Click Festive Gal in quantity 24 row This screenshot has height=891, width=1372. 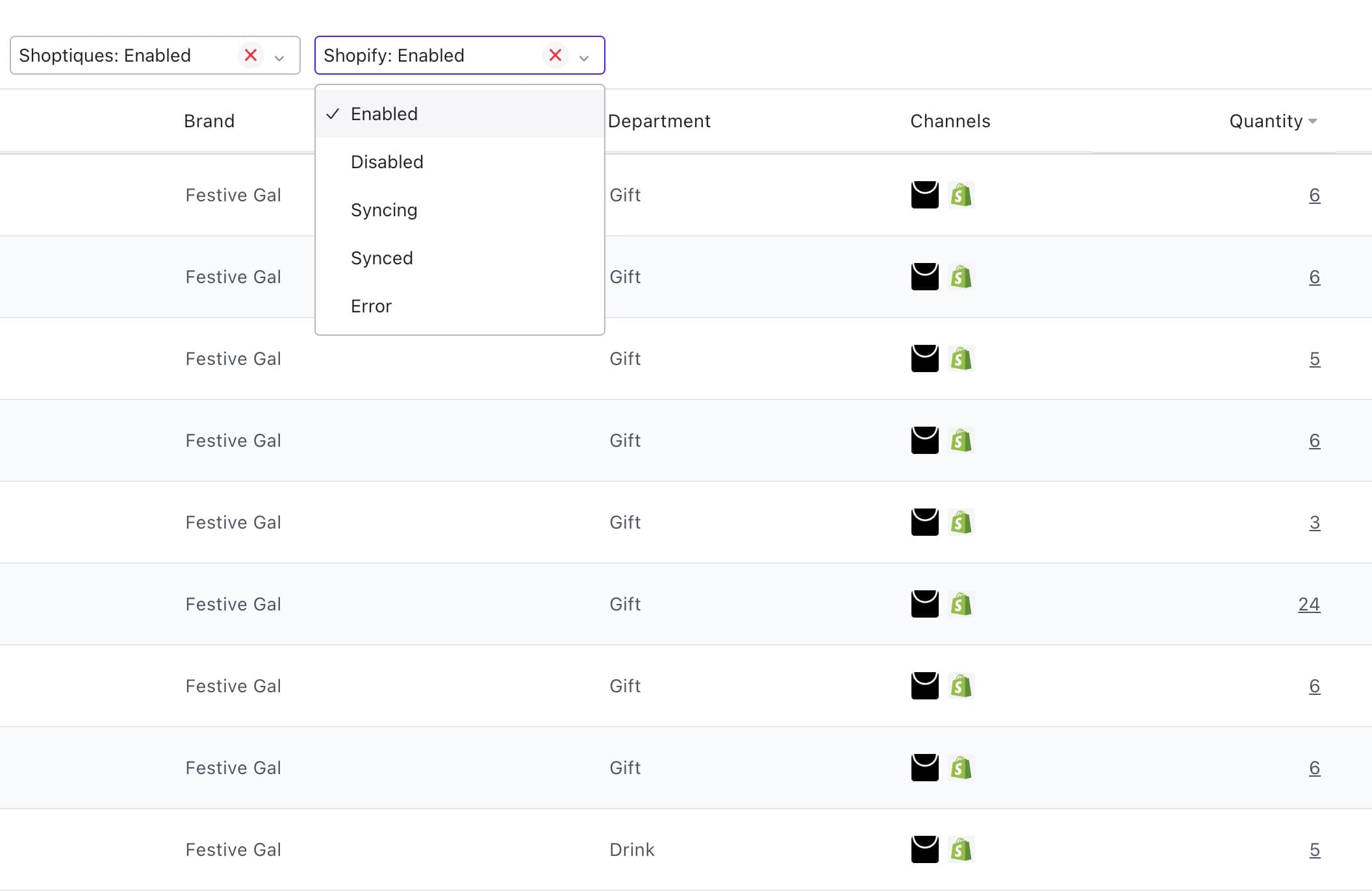click(233, 604)
